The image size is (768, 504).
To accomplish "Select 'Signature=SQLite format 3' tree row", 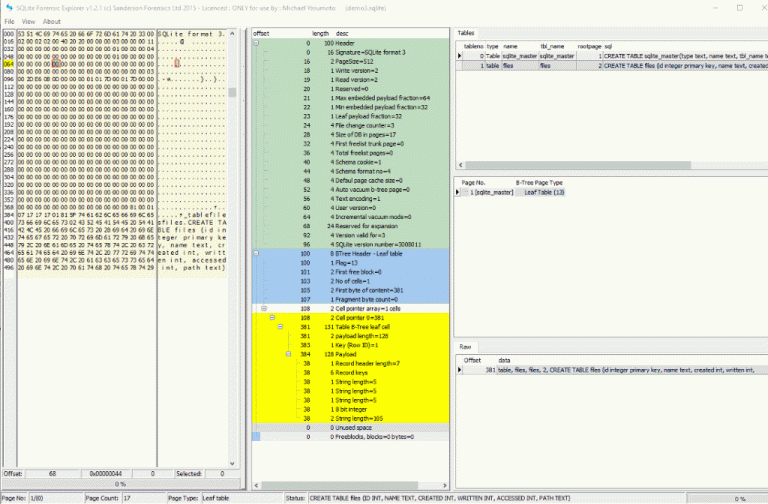I will coord(350,52).
